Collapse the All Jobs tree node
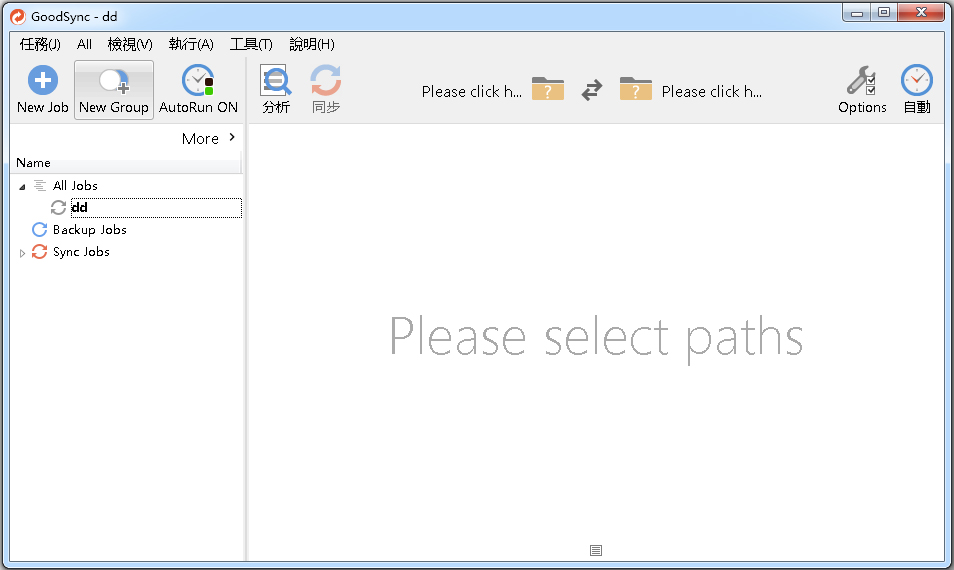The width and height of the screenshot is (954, 570). [22, 187]
